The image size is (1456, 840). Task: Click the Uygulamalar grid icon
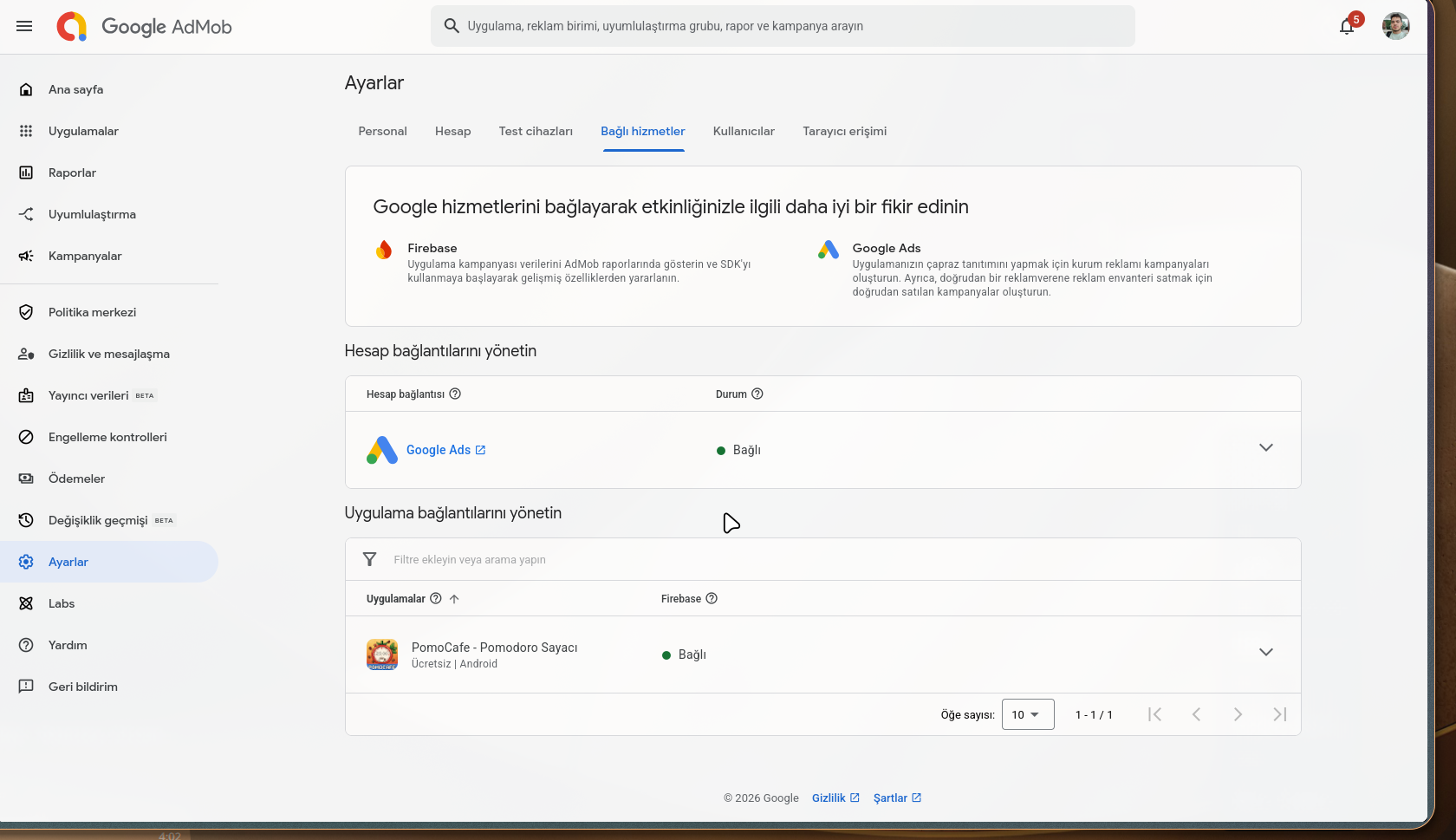click(x=26, y=131)
